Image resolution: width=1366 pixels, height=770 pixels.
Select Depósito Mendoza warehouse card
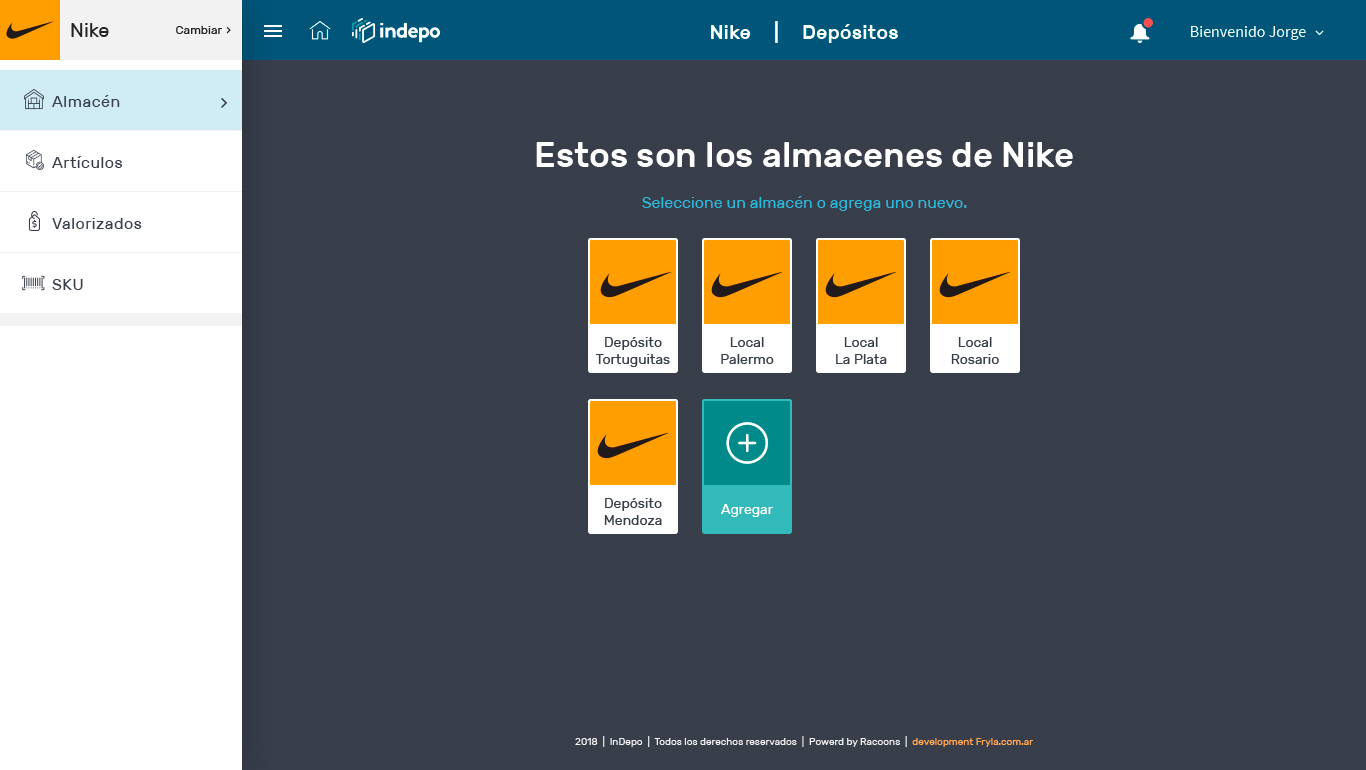click(x=633, y=466)
